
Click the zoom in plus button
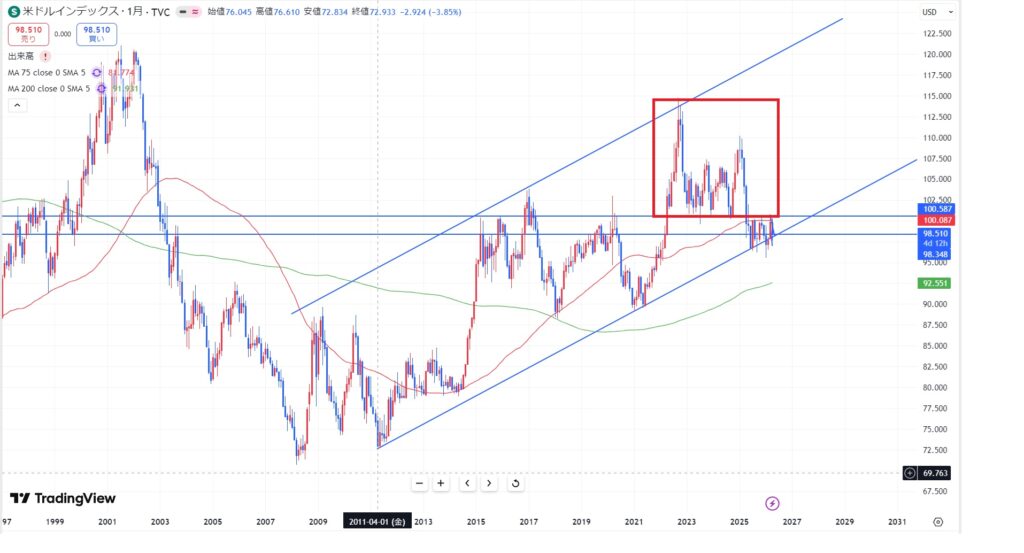(441, 483)
